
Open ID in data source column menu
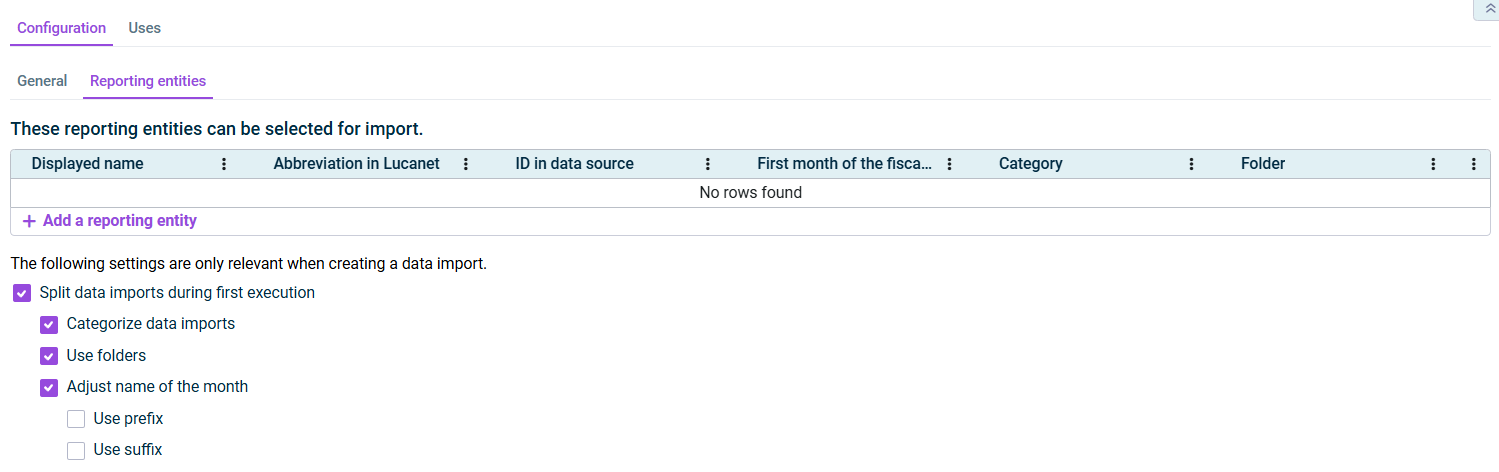(x=708, y=164)
